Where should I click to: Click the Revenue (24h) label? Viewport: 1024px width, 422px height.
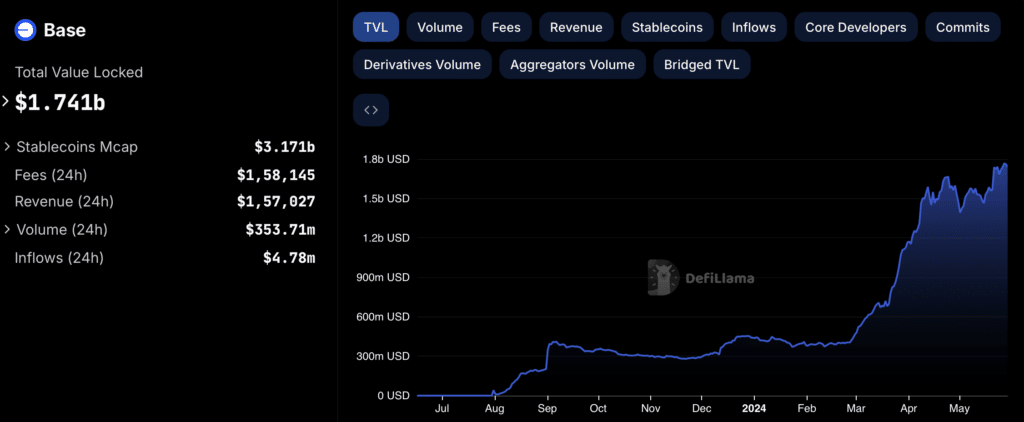(x=64, y=202)
